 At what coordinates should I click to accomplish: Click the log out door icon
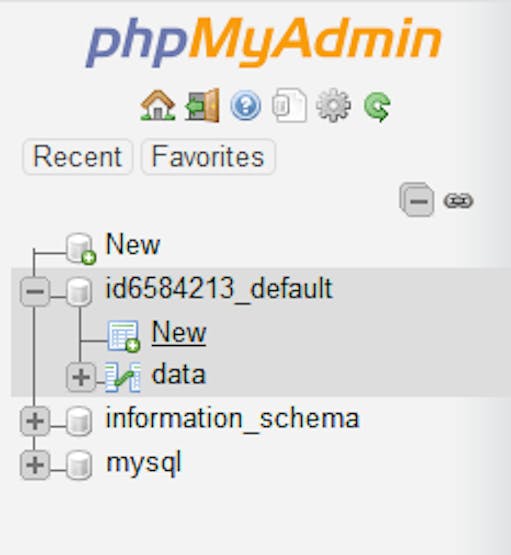[202, 105]
